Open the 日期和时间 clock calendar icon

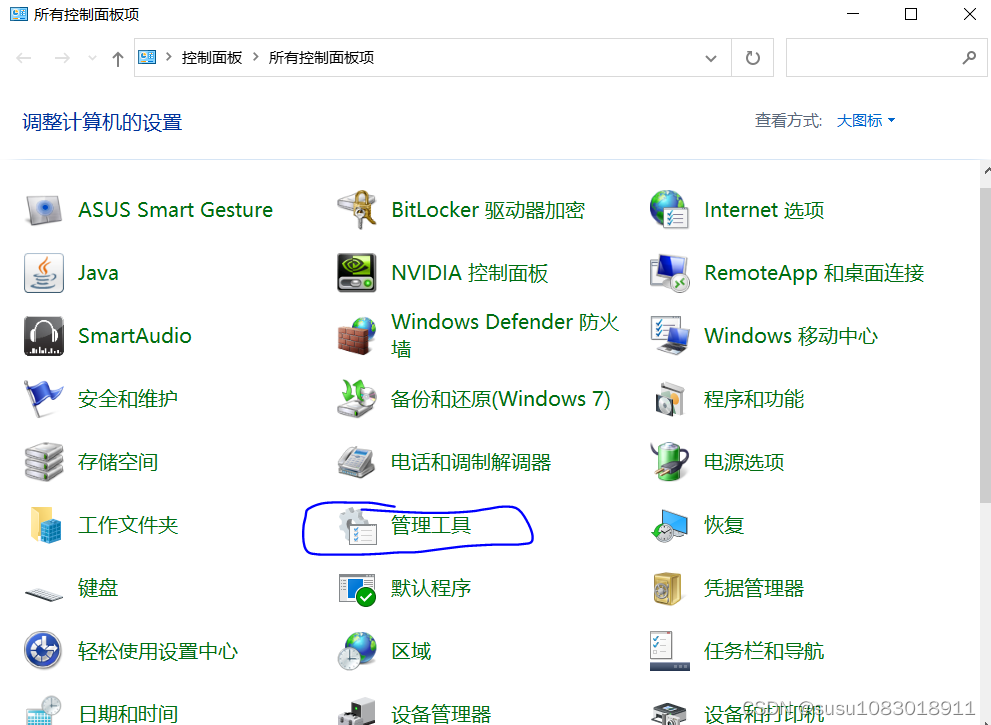pos(44,712)
